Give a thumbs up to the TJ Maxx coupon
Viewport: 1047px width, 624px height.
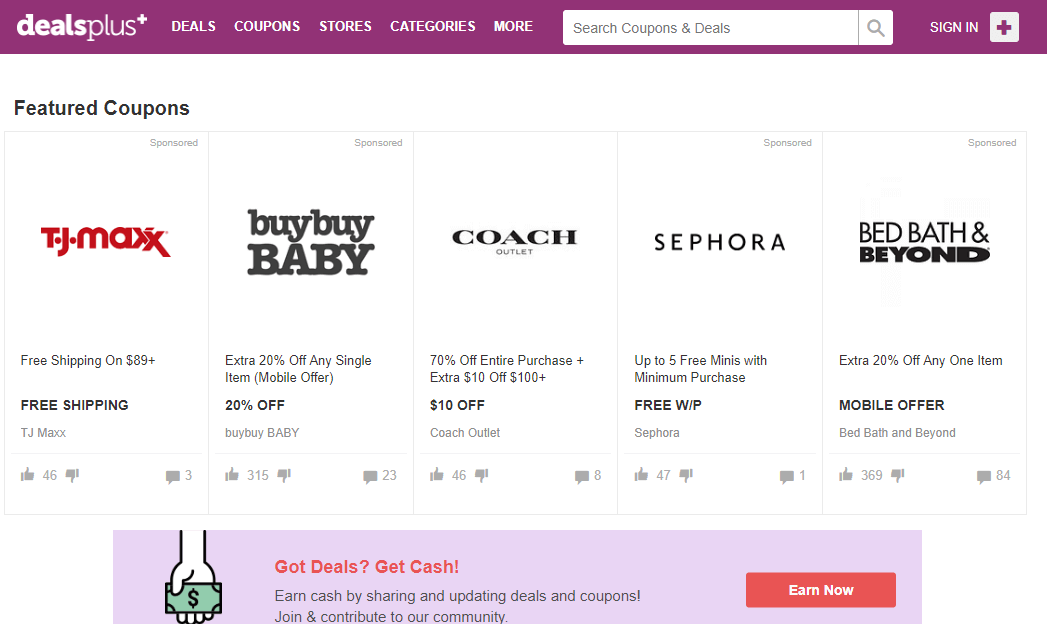click(x=28, y=474)
